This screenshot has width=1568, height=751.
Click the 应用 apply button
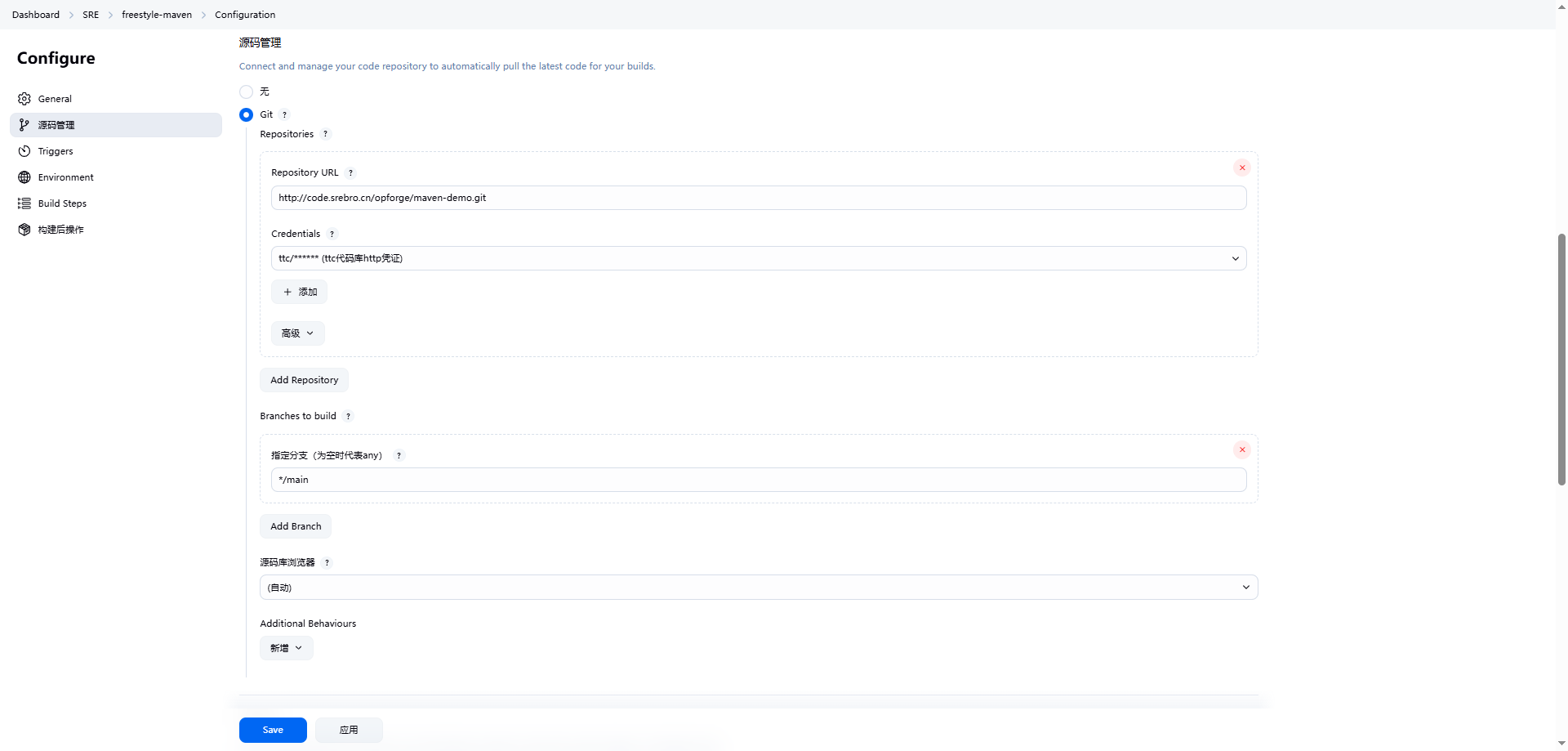(349, 730)
